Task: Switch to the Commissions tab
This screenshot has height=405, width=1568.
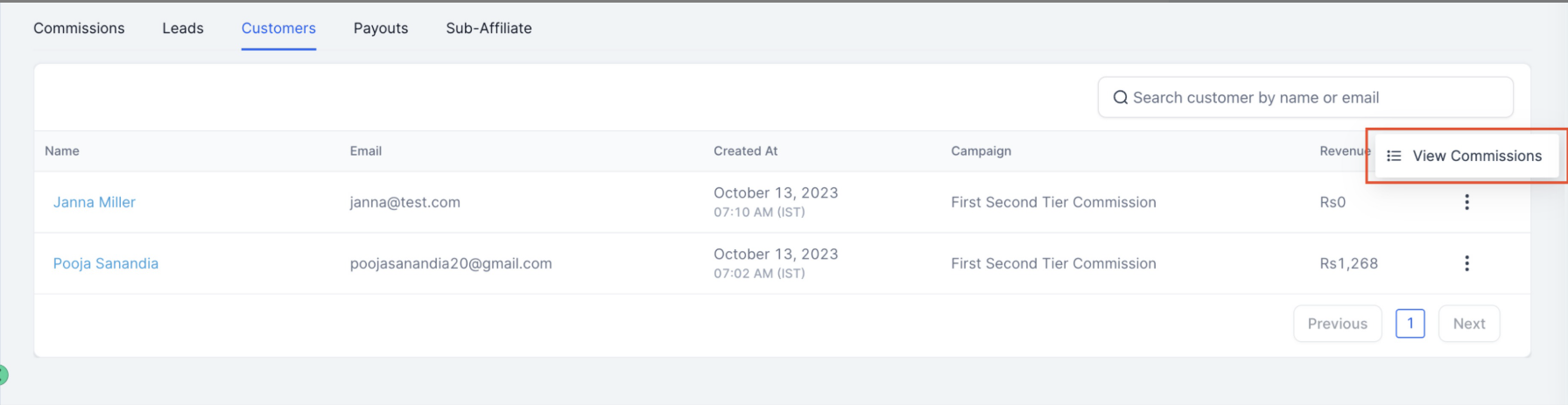Action: click(79, 28)
